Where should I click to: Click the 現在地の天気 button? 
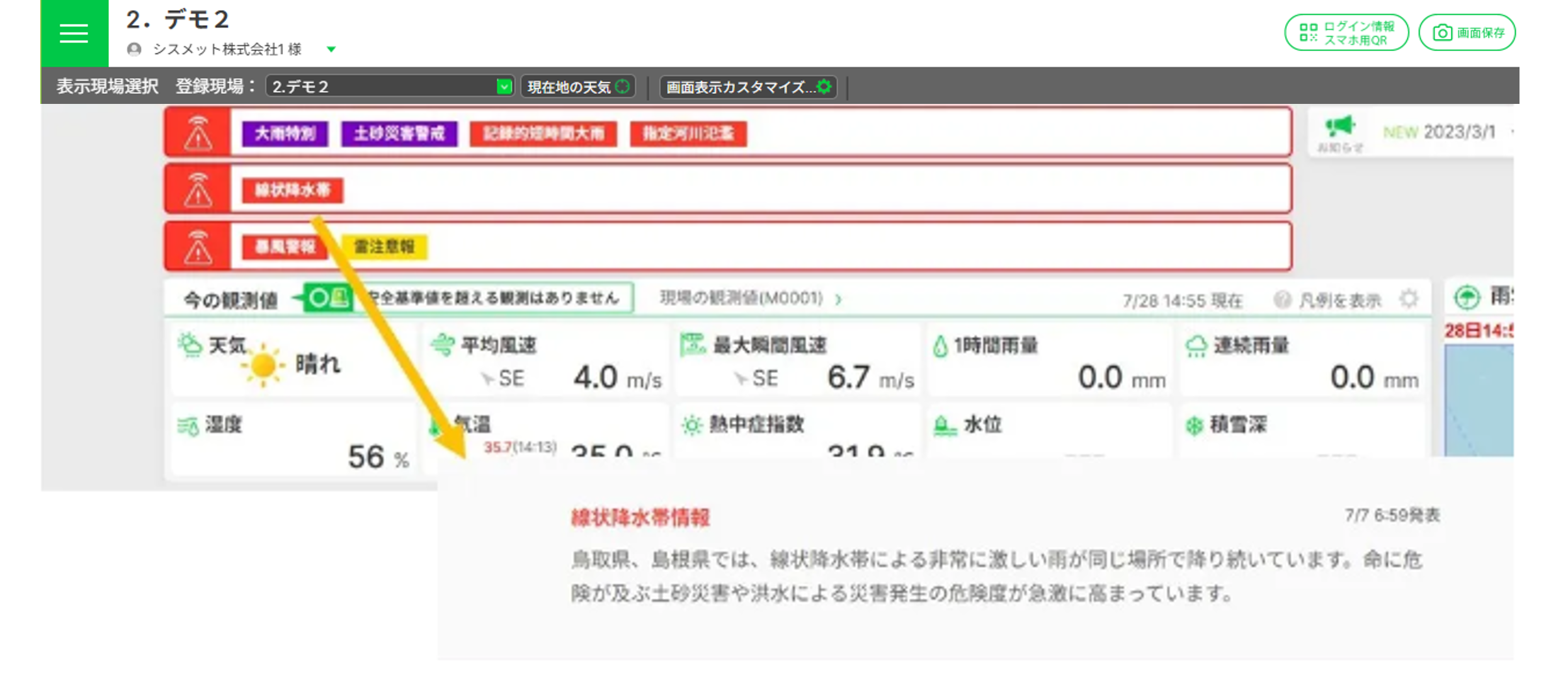point(577,87)
